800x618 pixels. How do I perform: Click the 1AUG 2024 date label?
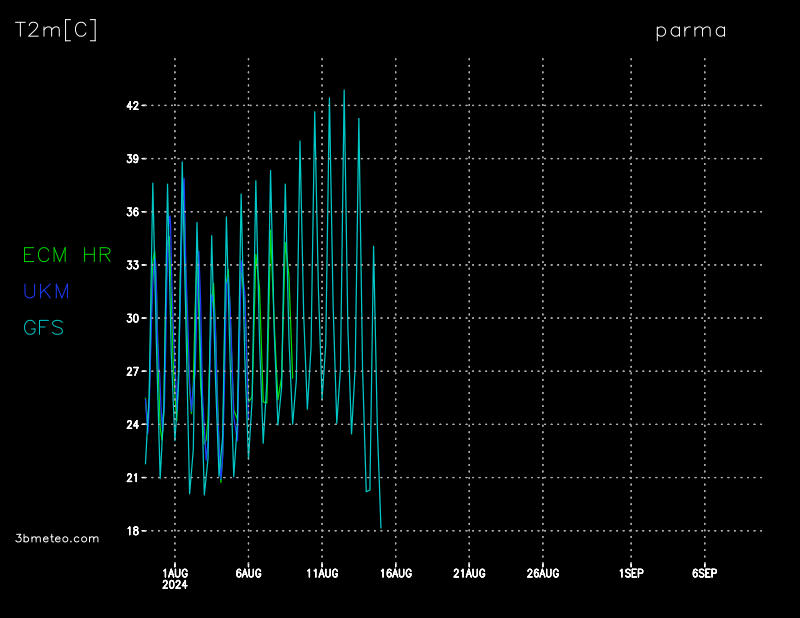tap(175, 578)
